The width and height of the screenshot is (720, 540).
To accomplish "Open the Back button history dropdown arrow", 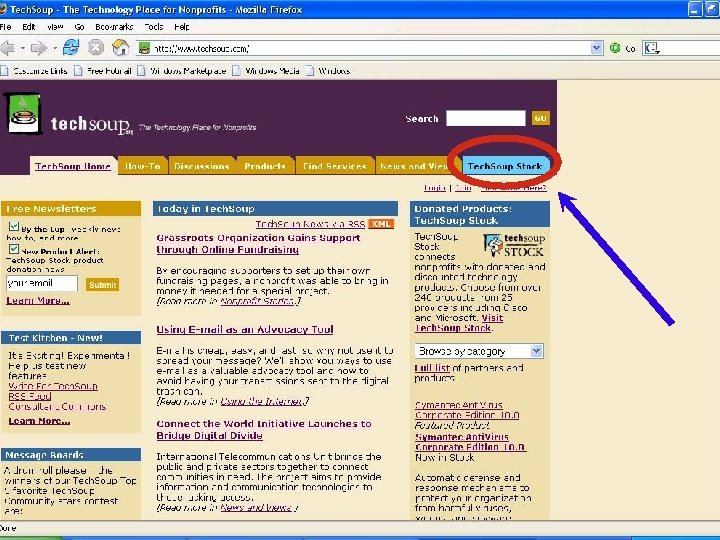I will [22, 48].
